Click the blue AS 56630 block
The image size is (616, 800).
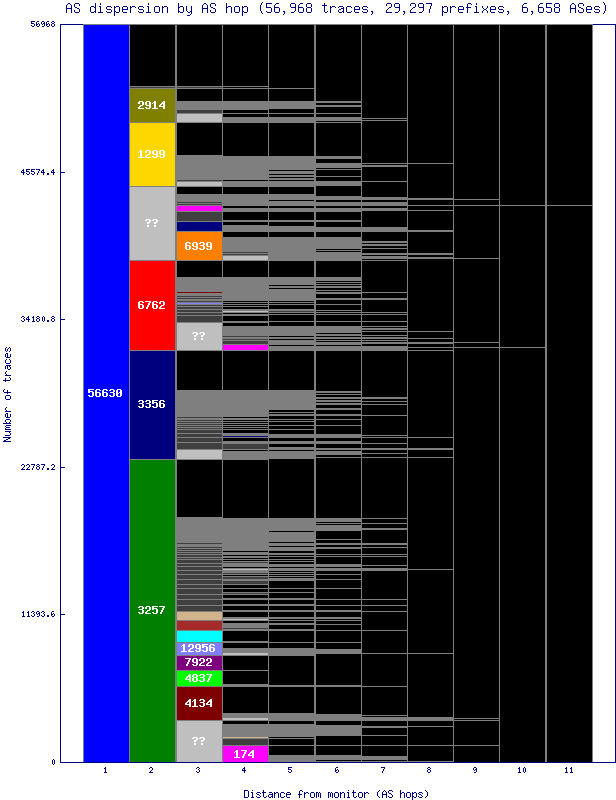pyautogui.click(x=105, y=393)
